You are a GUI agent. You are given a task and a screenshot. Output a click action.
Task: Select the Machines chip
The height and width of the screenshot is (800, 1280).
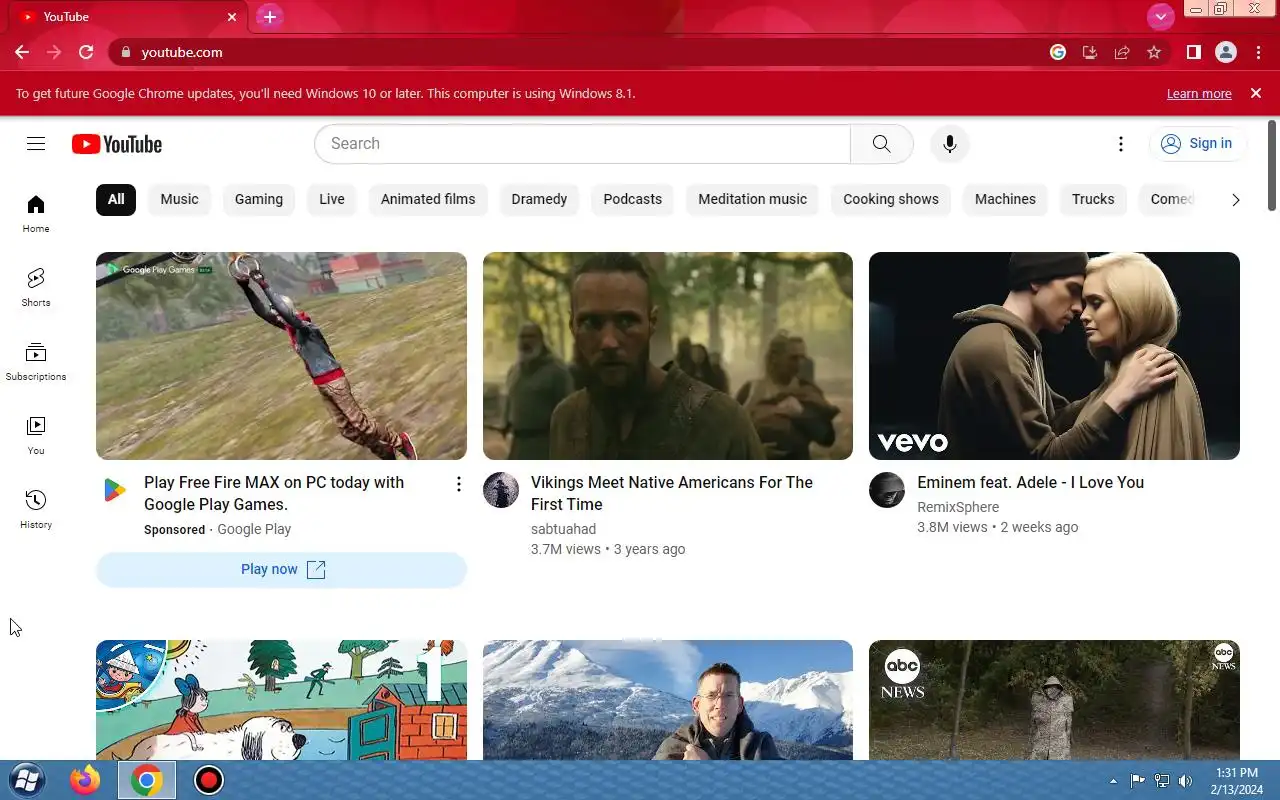click(x=1005, y=199)
